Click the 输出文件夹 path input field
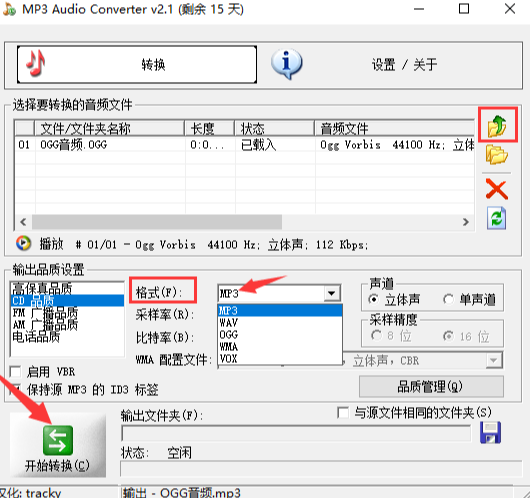 tap(296, 433)
